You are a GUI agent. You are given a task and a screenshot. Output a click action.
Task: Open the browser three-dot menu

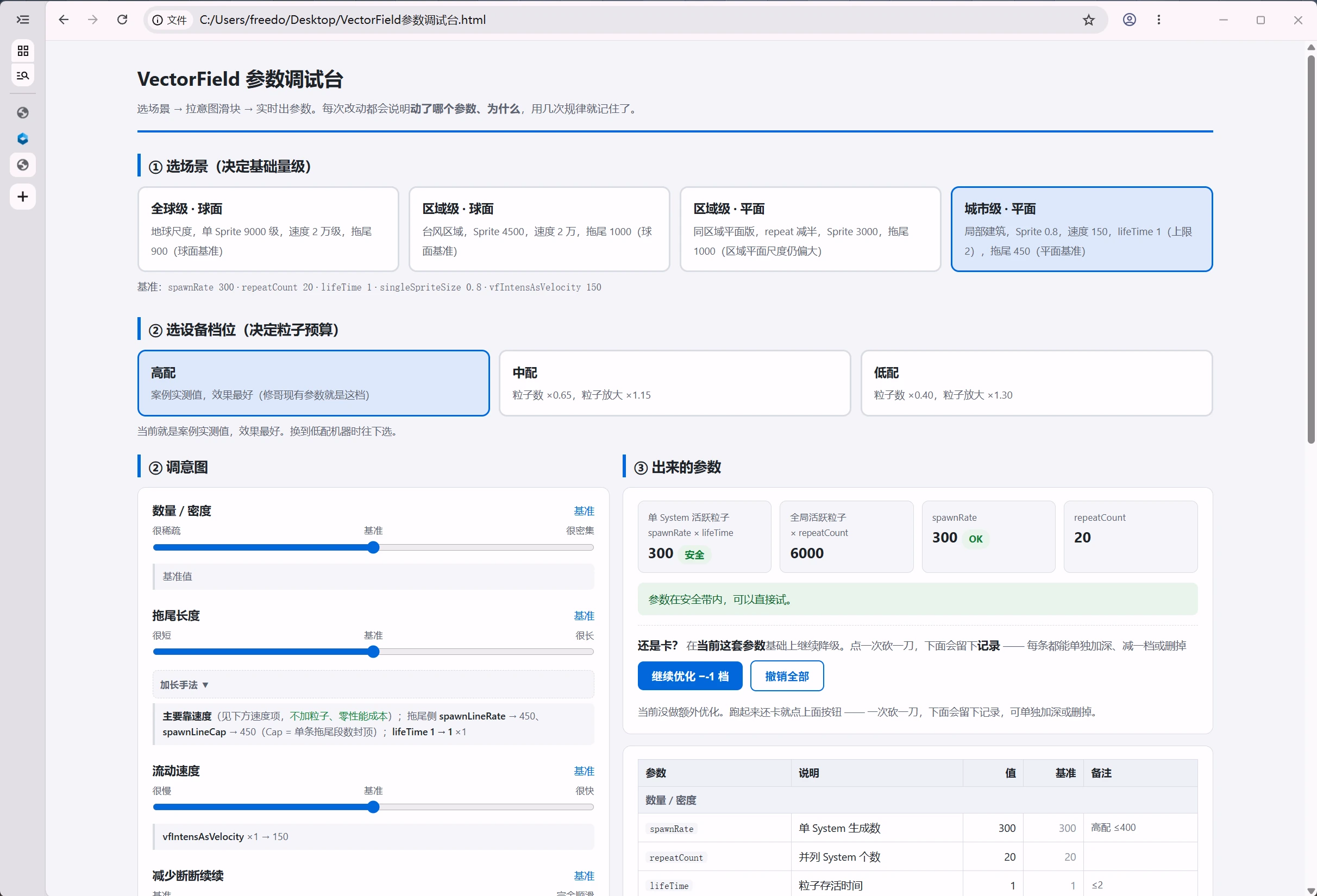1159,20
